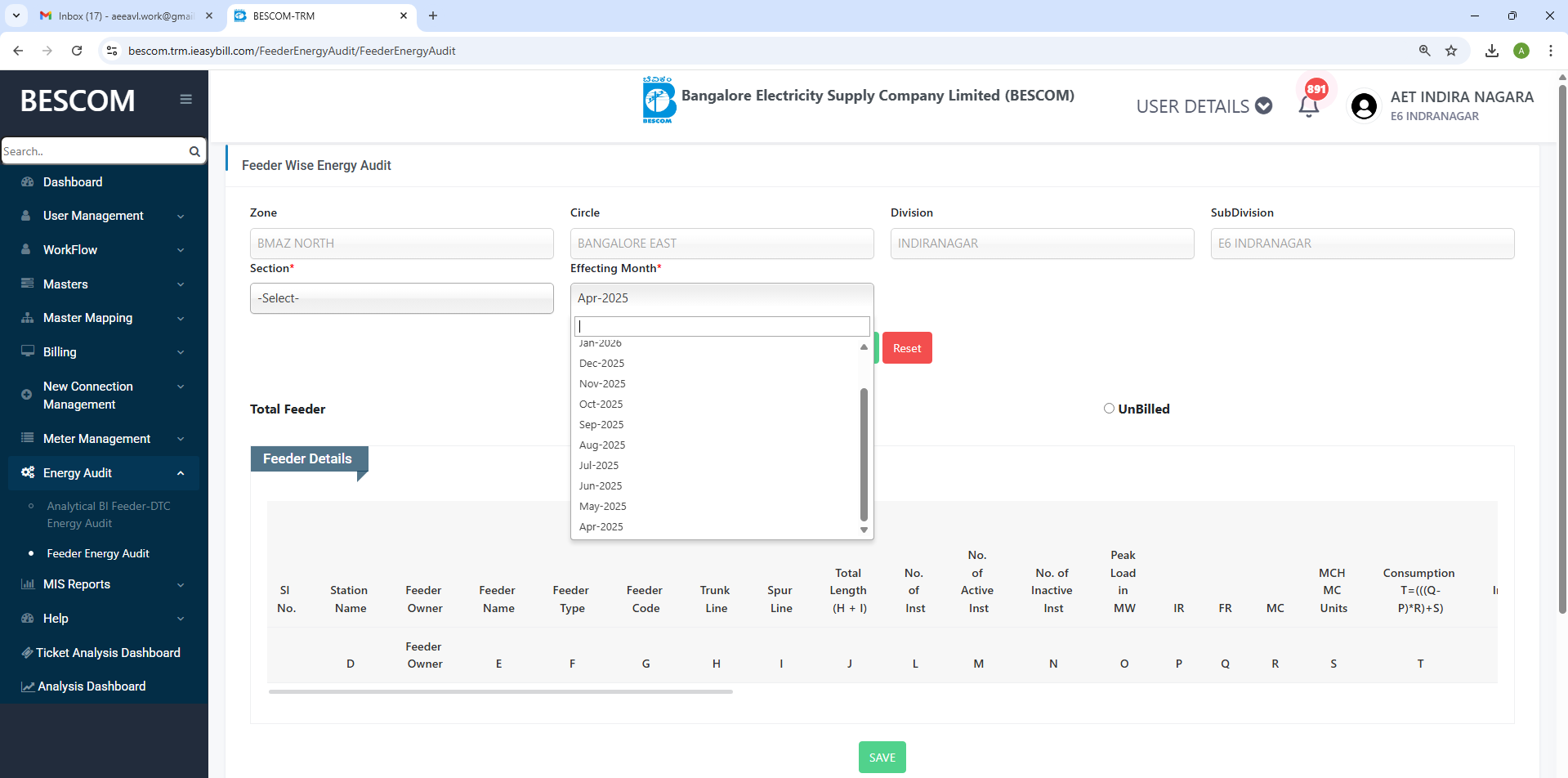Click the New Connection Management plus icon

point(26,394)
